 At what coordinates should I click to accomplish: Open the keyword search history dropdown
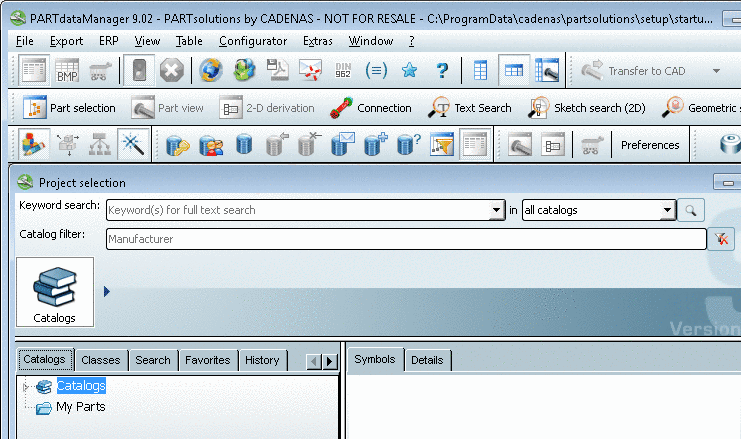point(496,210)
